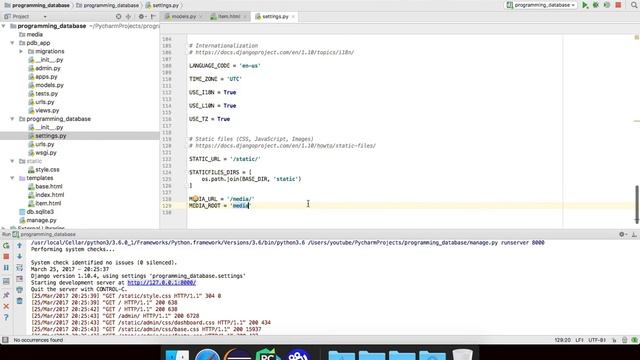The image size is (640, 360).
Task: Open Safari in the Dock
Action: [x=207, y=354]
